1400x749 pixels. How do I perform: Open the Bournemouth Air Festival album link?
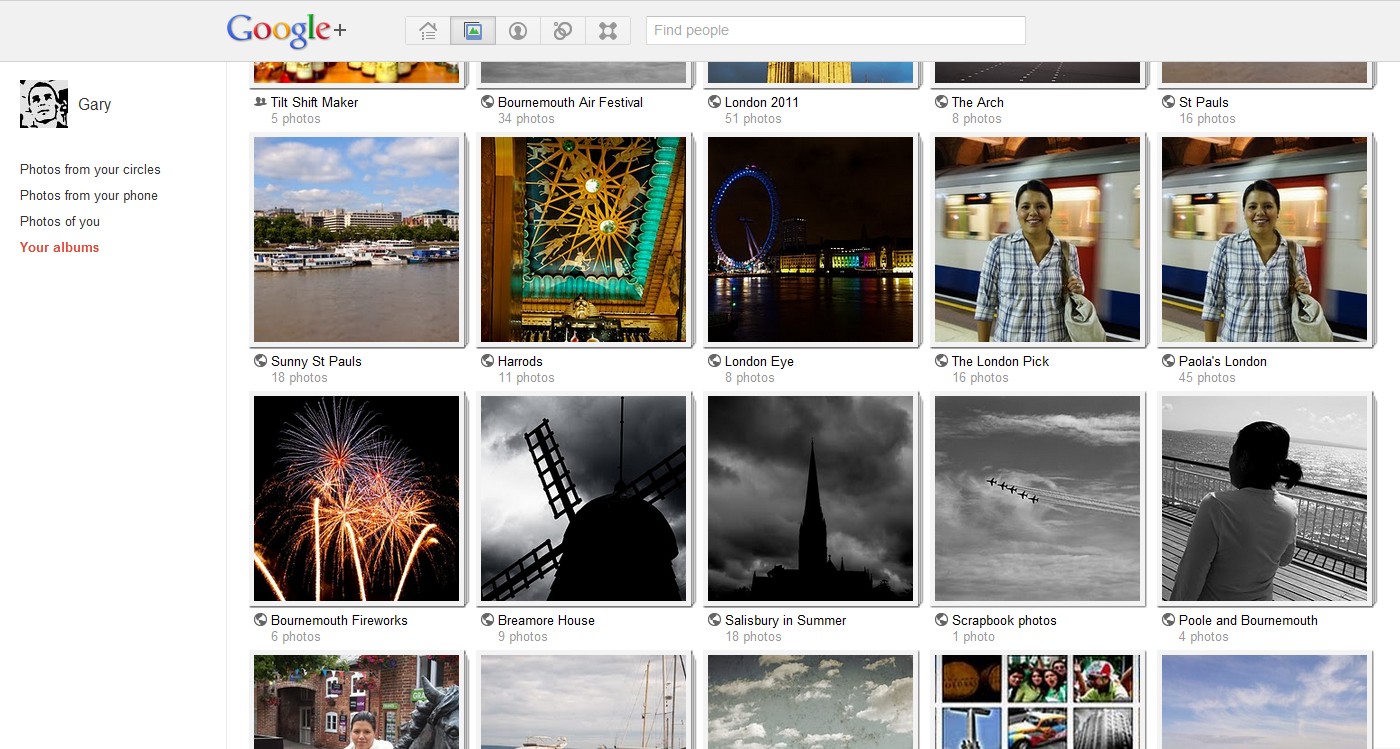[570, 102]
